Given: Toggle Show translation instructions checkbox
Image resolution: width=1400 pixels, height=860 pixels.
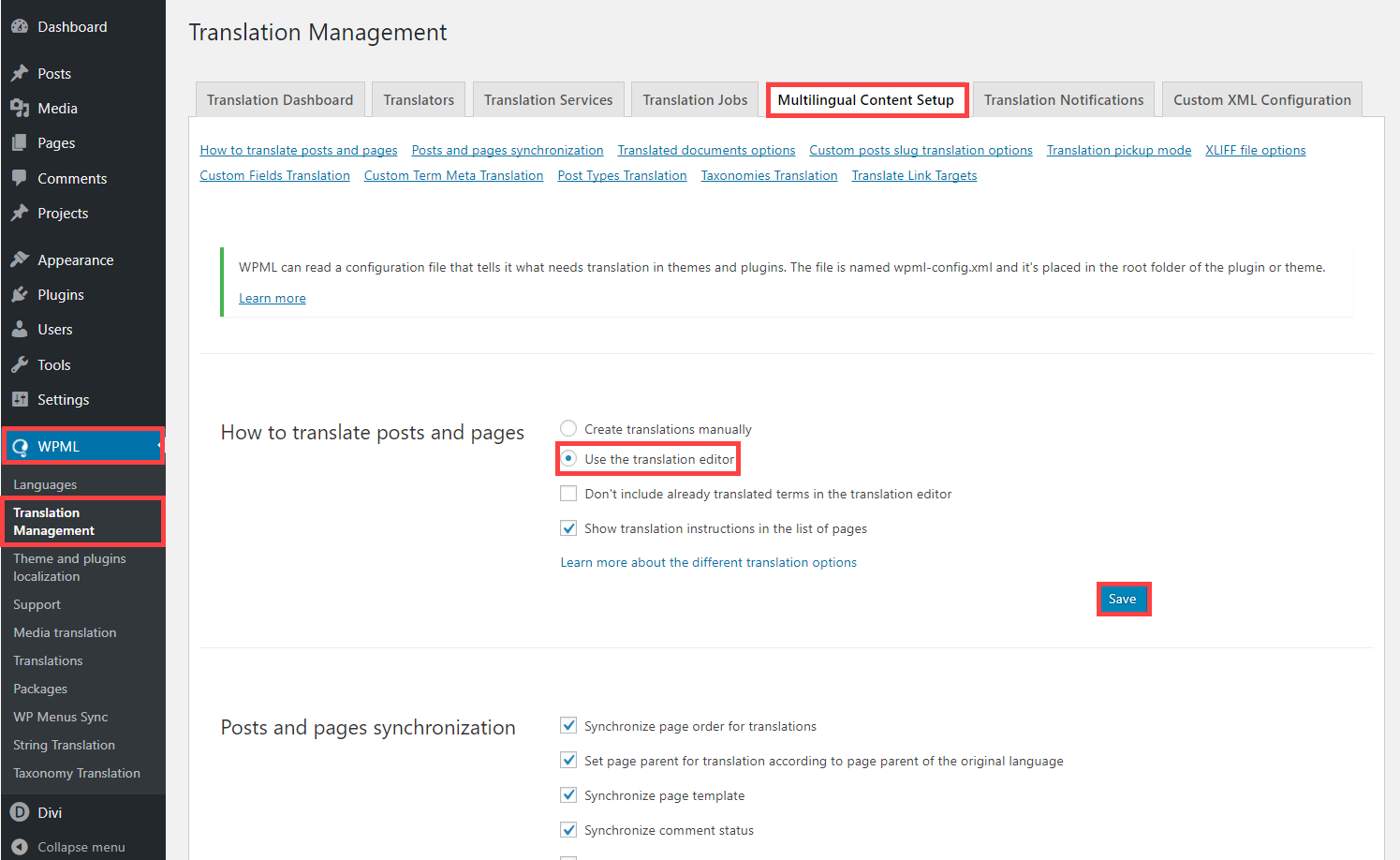Looking at the screenshot, I should pos(568,528).
